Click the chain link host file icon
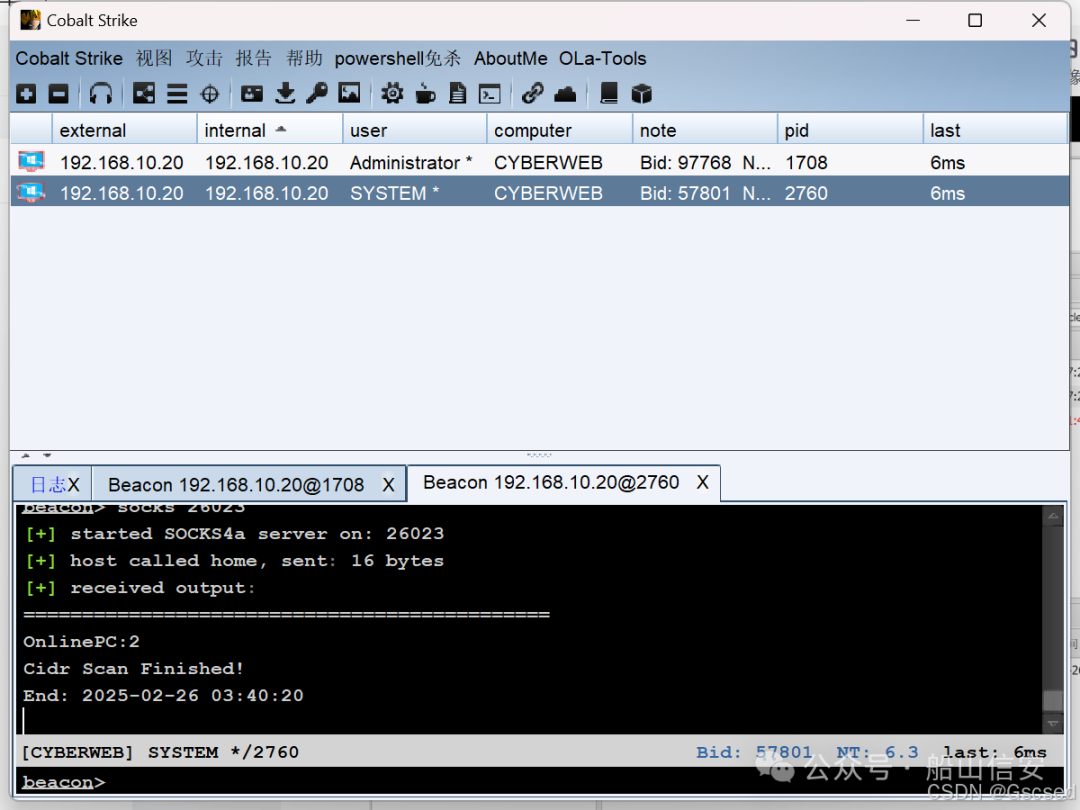 [532, 94]
